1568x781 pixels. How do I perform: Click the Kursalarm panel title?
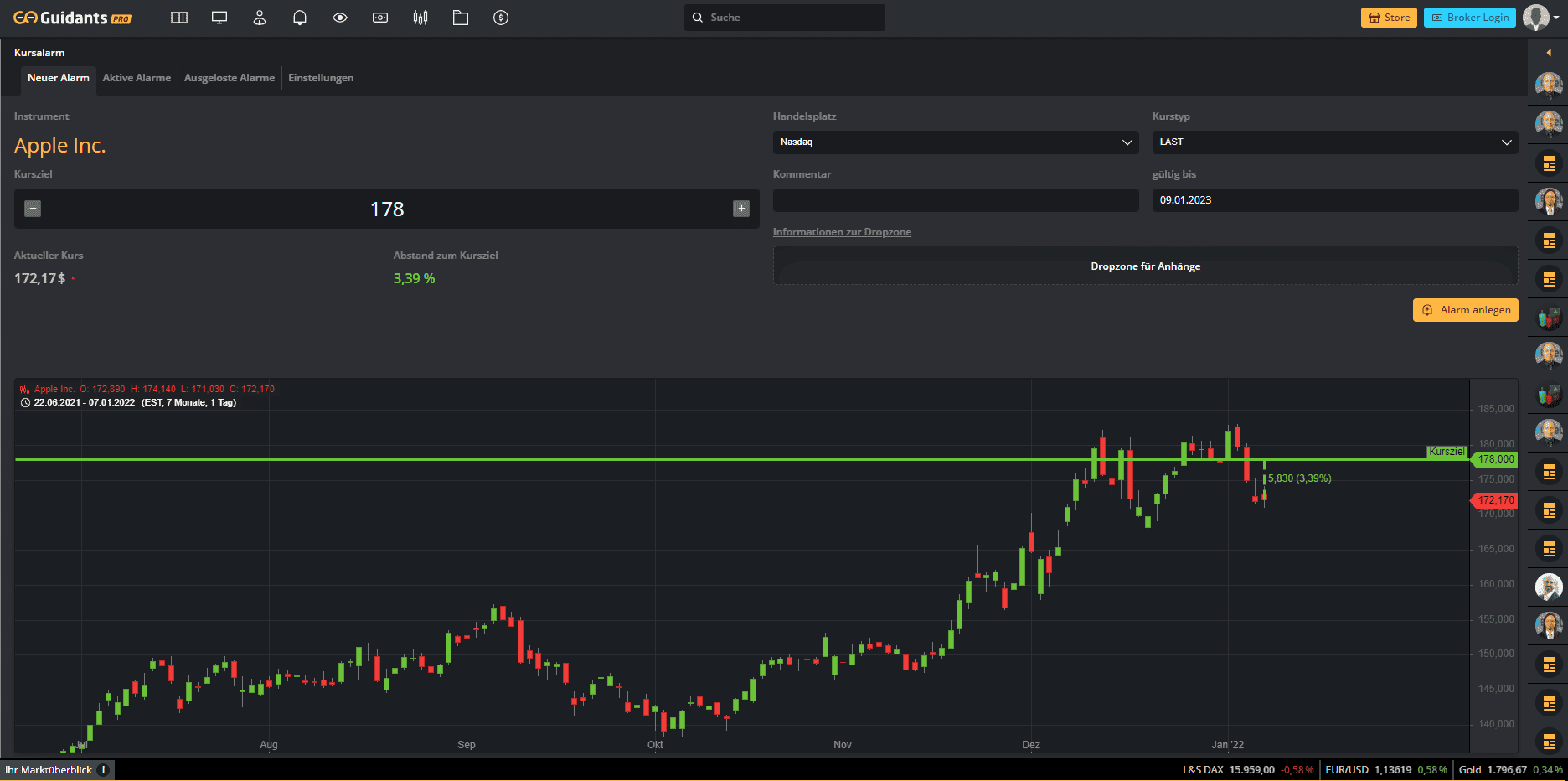click(39, 53)
